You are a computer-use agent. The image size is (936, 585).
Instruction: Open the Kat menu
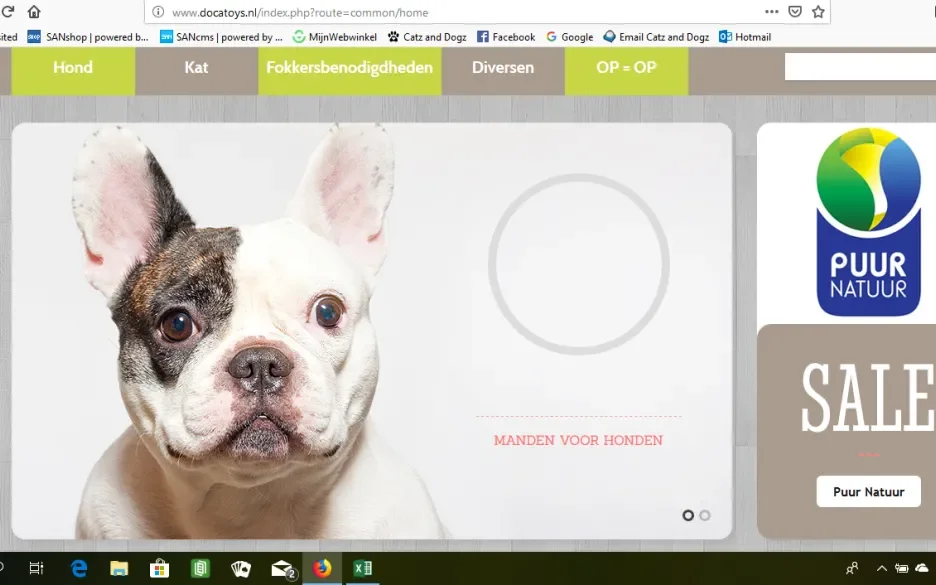pyautogui.click(x=196, y=71)
